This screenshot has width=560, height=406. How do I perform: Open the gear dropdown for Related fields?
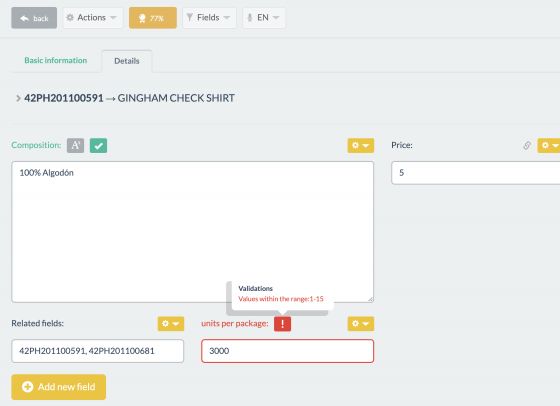click(171, 324)
